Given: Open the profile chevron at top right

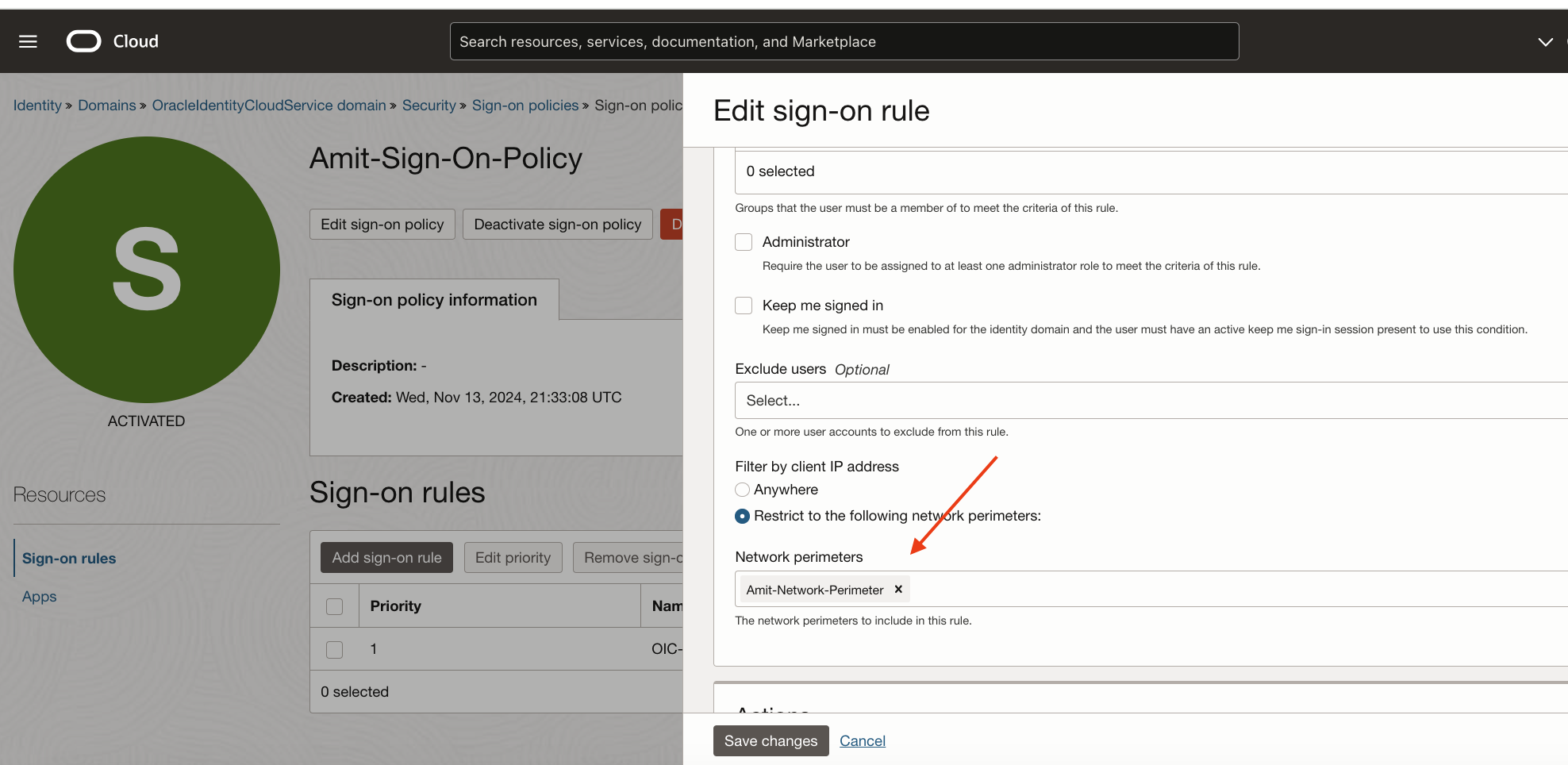Looking at the screenshot, I should click(x=1545, y=41).
